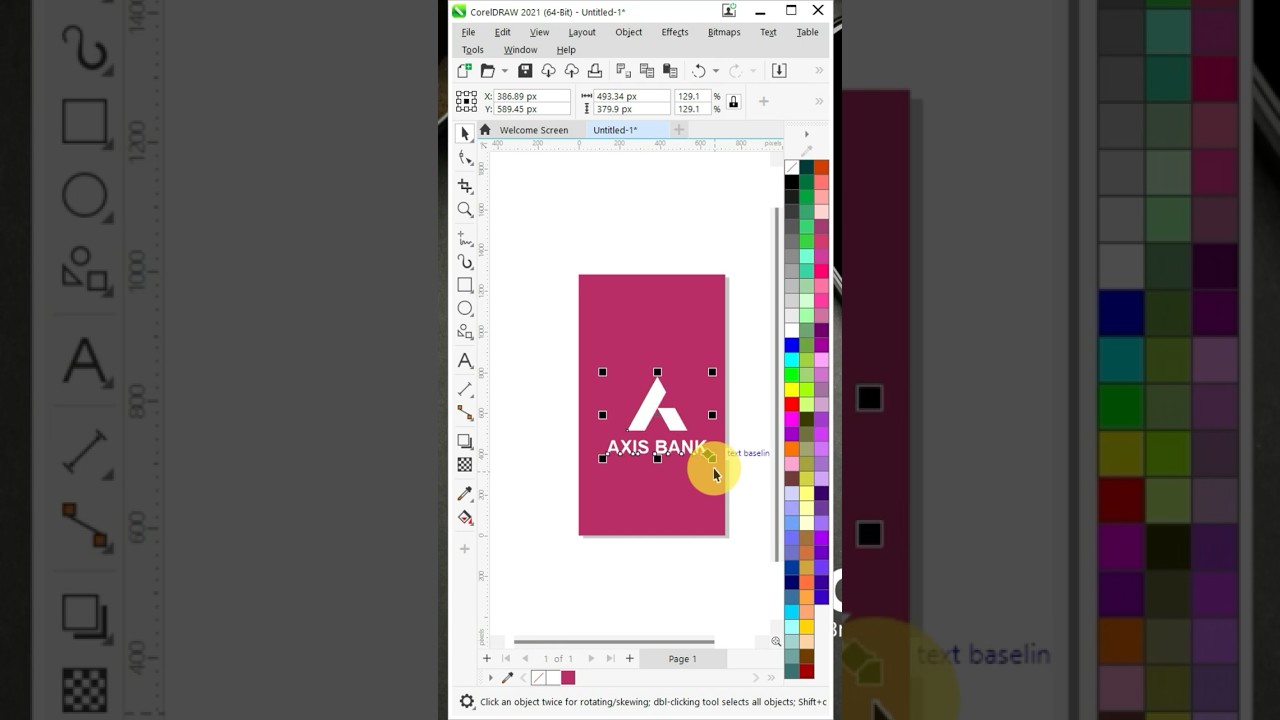Open the Edit menu
Screen dimensions: 1280x720
pos(502,32)
